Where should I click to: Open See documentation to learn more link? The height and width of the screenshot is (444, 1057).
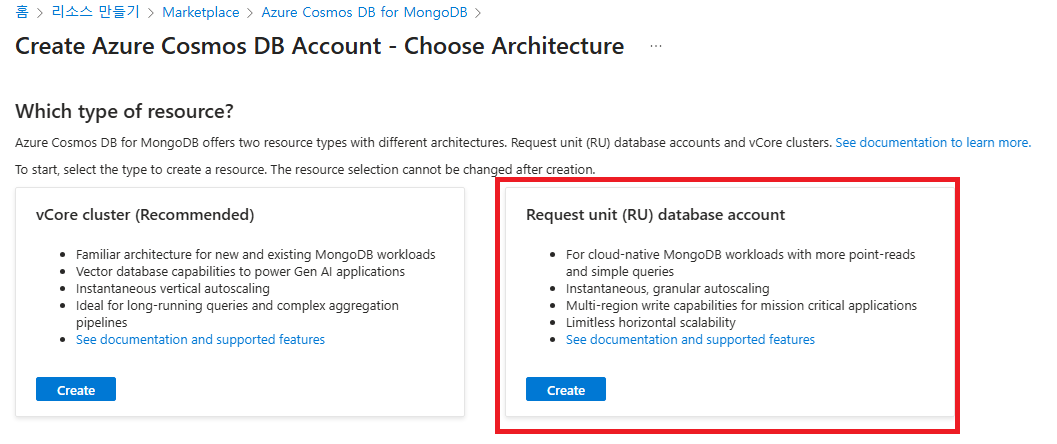933,143
